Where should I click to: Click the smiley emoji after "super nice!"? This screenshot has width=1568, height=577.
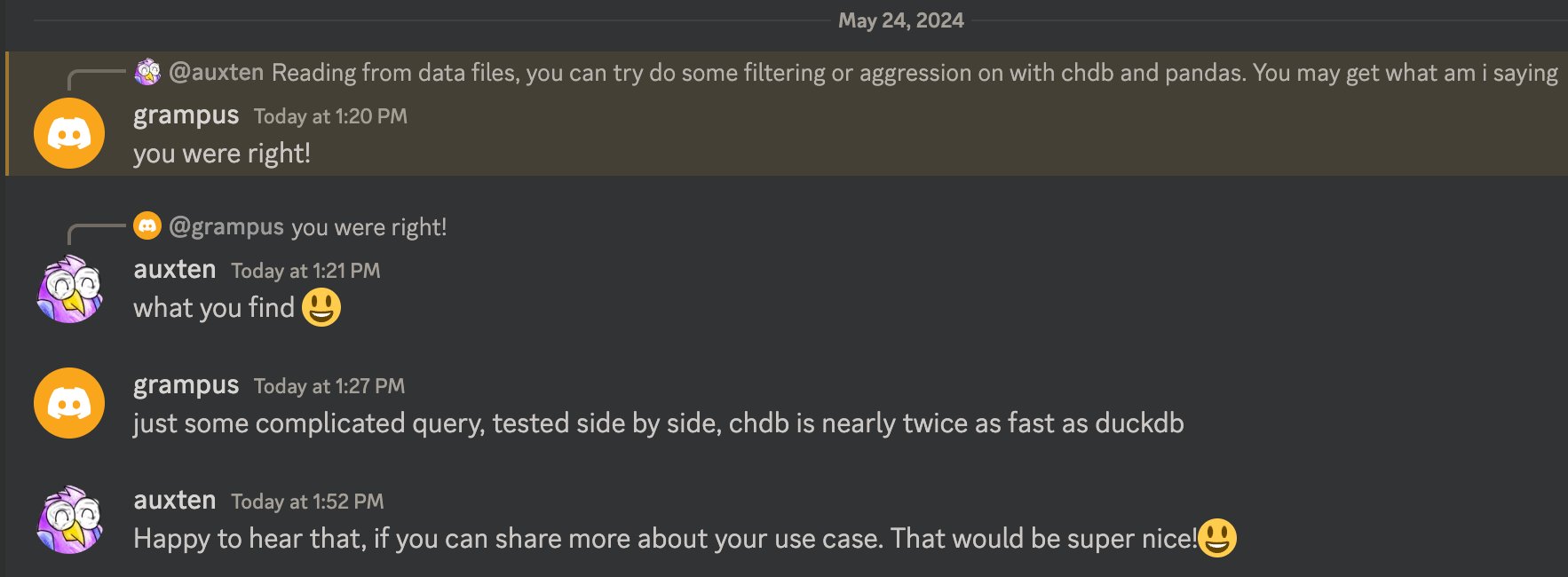pos(1216,538)
